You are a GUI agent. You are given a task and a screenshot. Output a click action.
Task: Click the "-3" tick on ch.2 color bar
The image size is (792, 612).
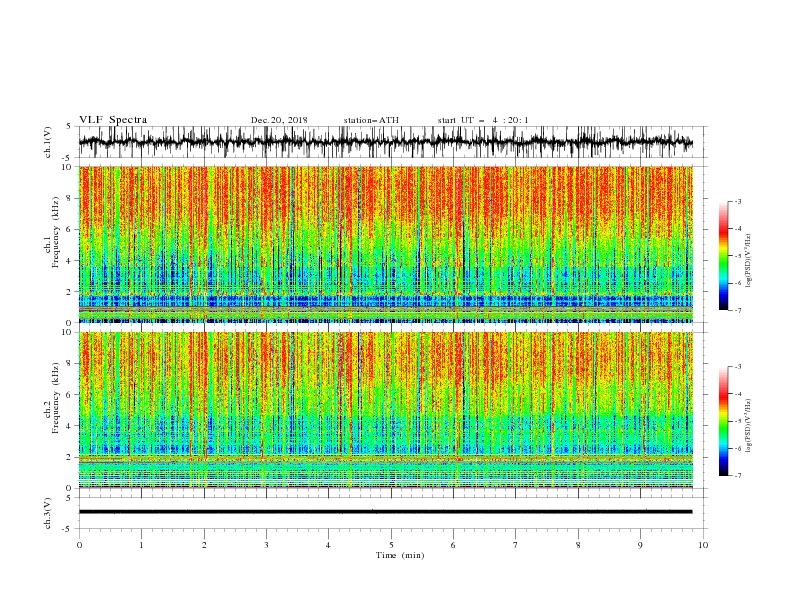coord(738,367)
